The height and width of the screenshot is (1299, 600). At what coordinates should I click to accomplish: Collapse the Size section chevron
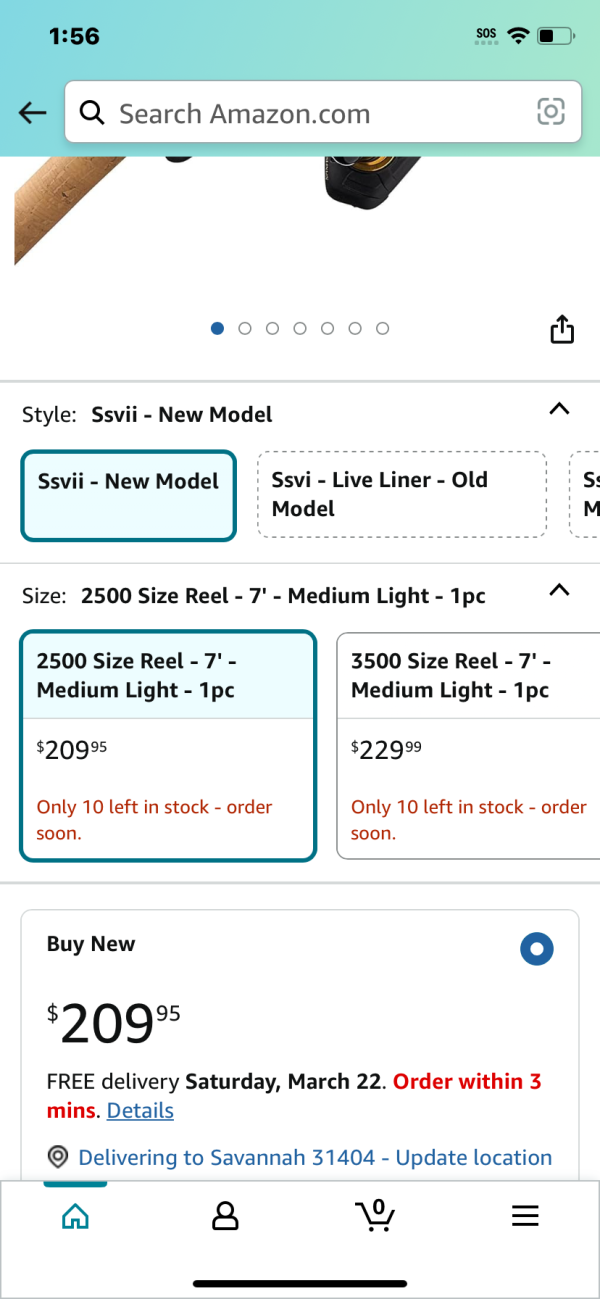[560, 590]
